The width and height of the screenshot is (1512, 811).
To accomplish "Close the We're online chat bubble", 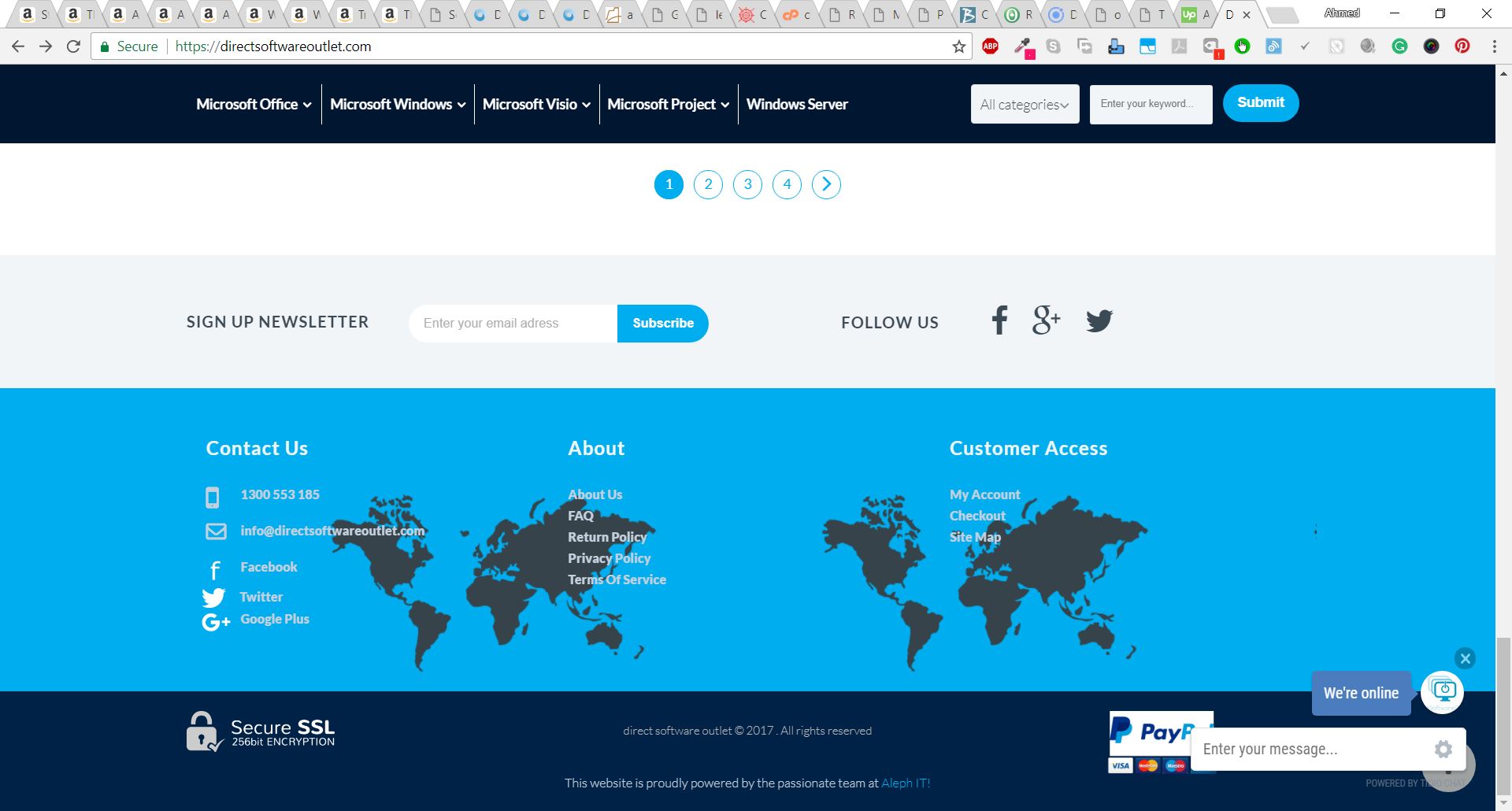I will click(x=1465, y=658).
